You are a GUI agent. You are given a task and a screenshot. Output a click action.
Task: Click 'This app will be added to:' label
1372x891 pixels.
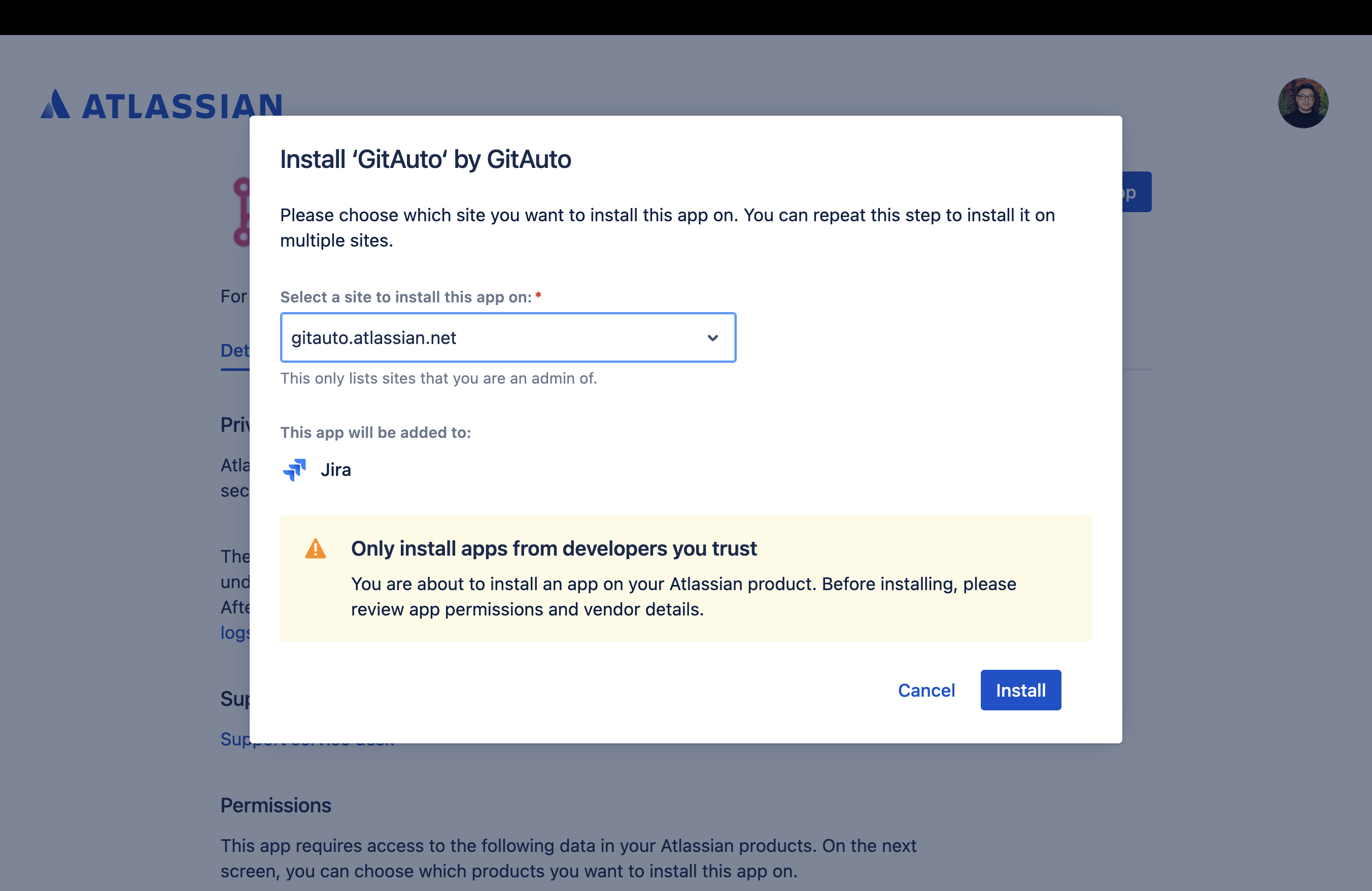tap(375, 432)
